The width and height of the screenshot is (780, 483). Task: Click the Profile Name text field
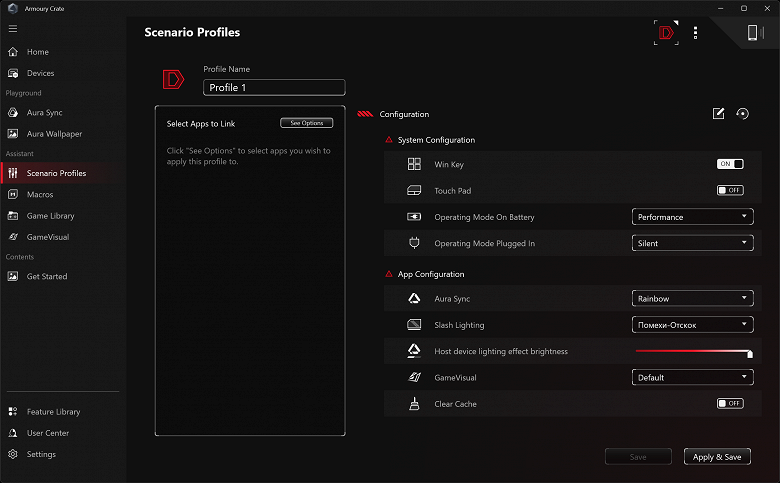tap(274, 88)
